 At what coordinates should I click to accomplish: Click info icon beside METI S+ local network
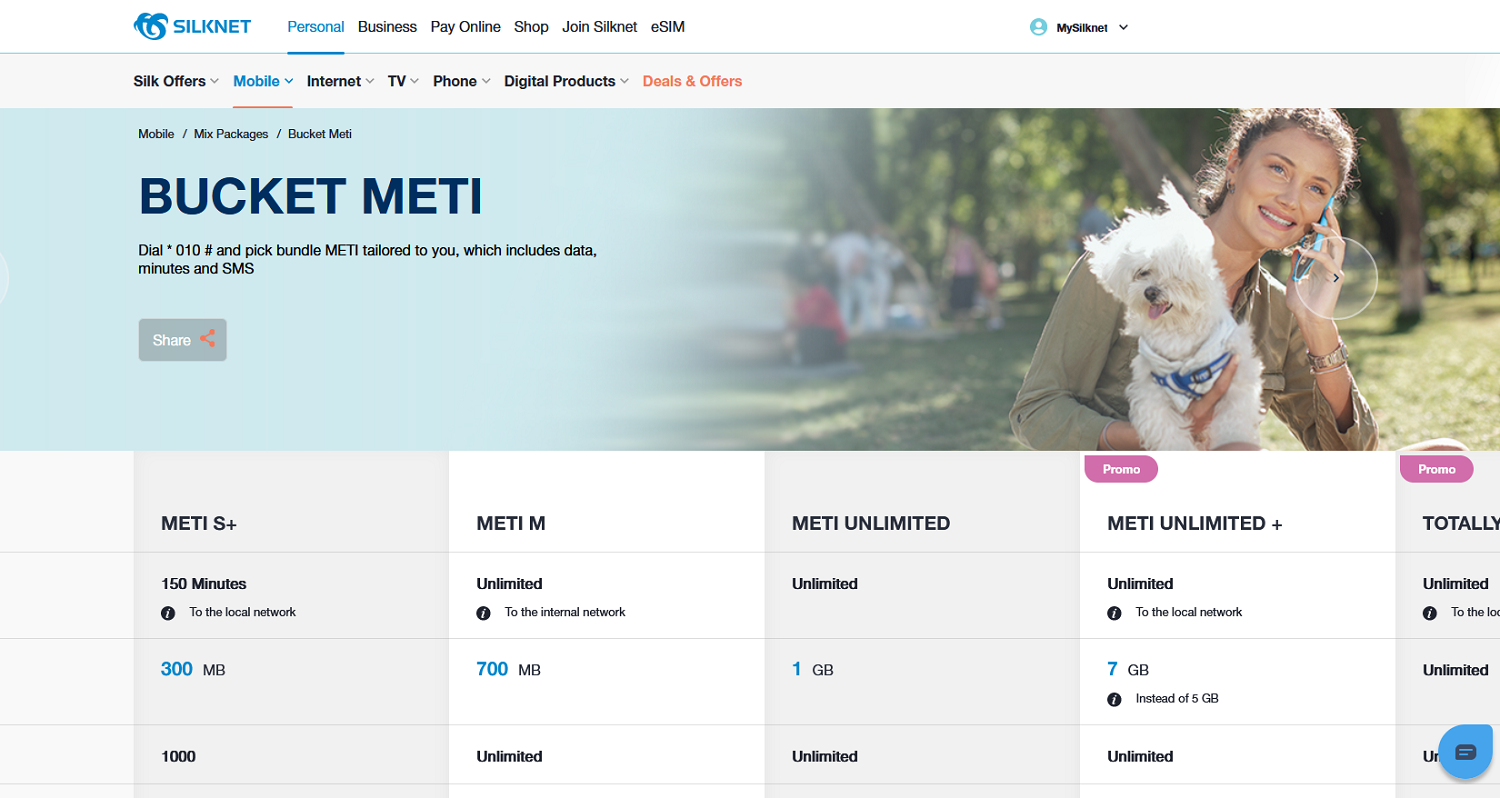click(x=168, y=613)
